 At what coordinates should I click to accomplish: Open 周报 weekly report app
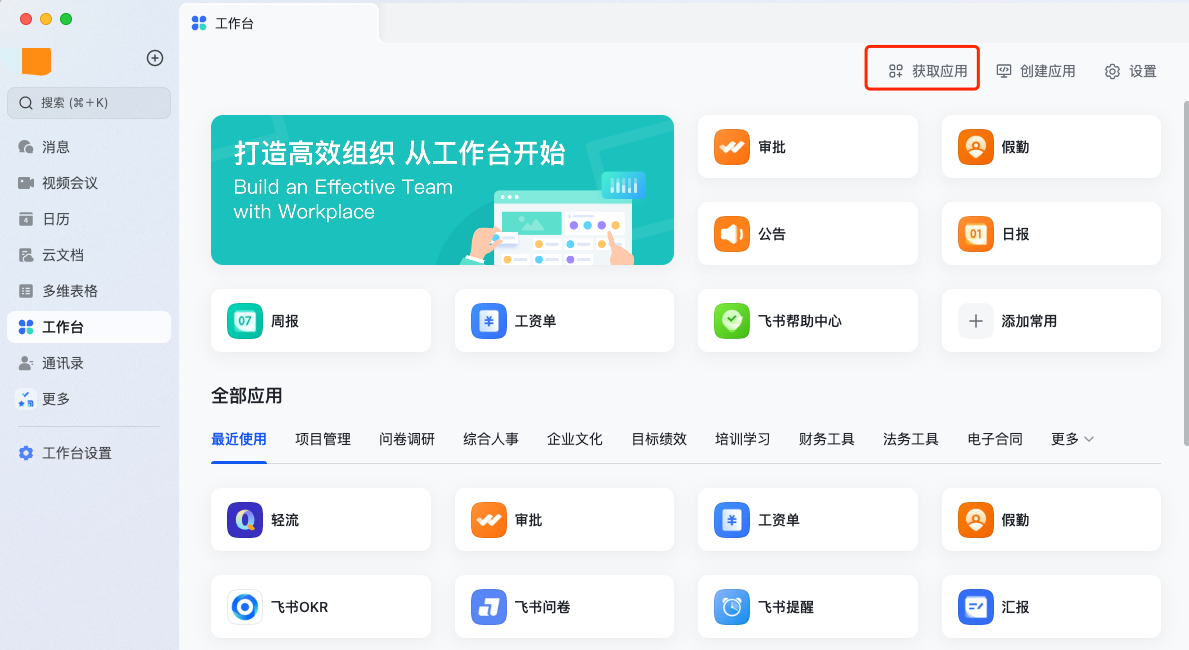(x=321, y=321)
